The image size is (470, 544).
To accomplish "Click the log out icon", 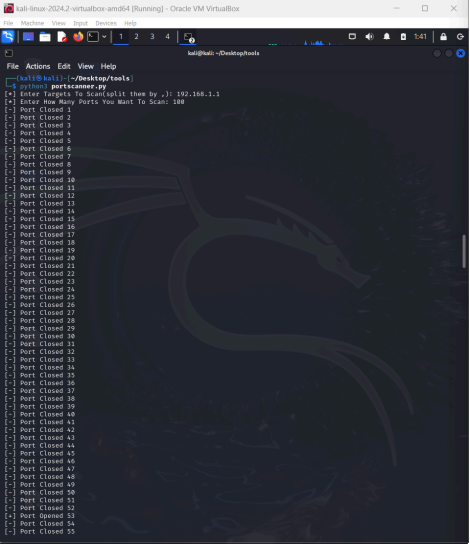I will 460,37.
